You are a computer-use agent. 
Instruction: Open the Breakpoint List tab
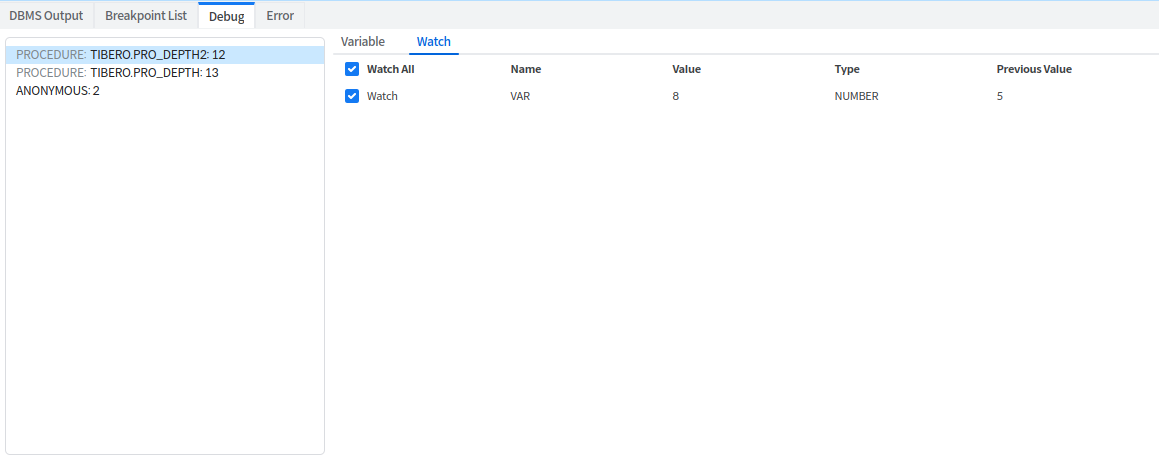pos(146,16)
